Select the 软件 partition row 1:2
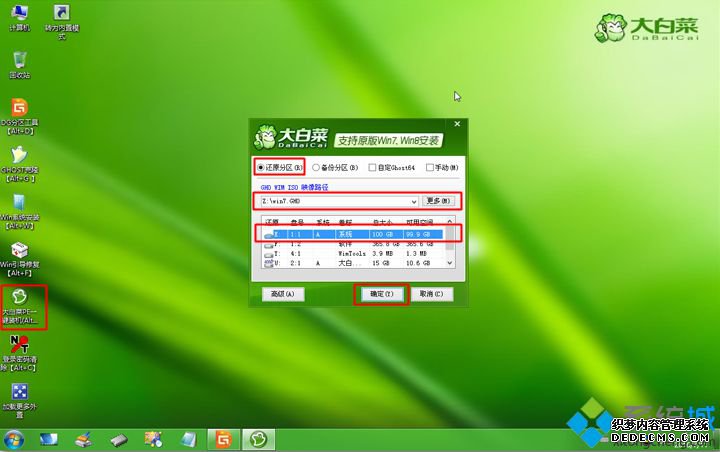The height and width of the screenshot is (452, 720). [x=353, y=244]
